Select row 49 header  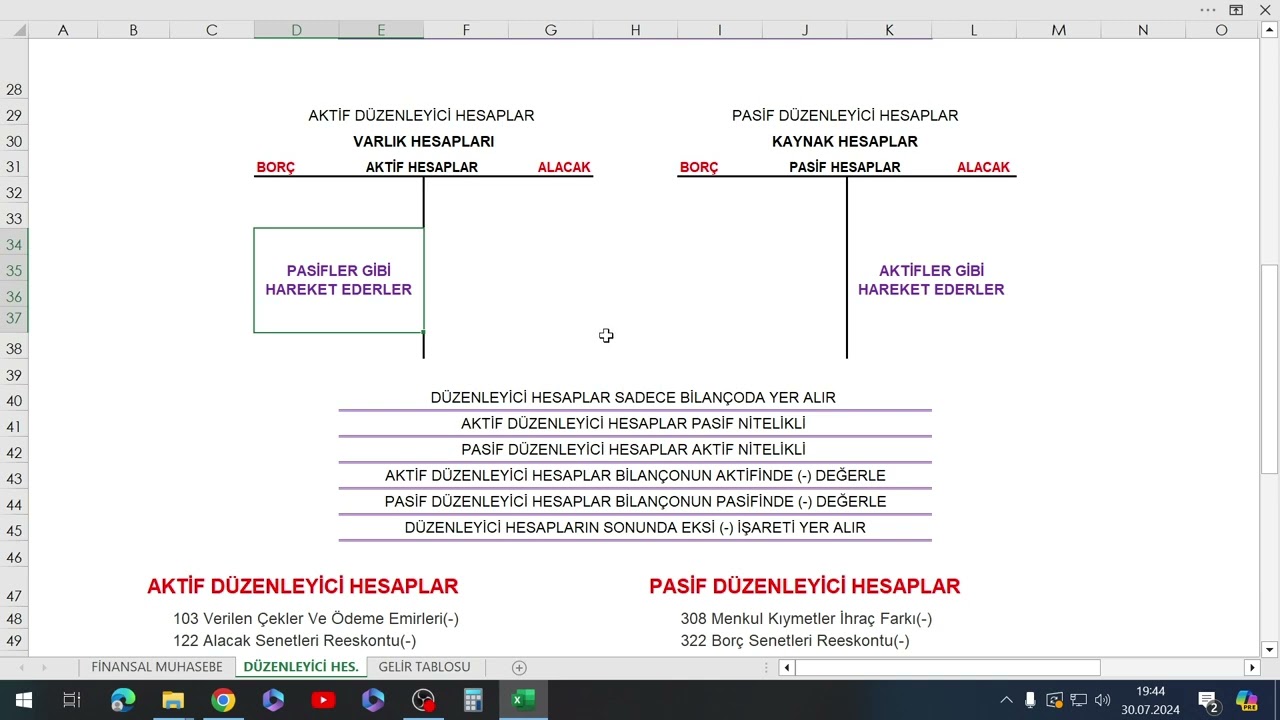(14, 641)
